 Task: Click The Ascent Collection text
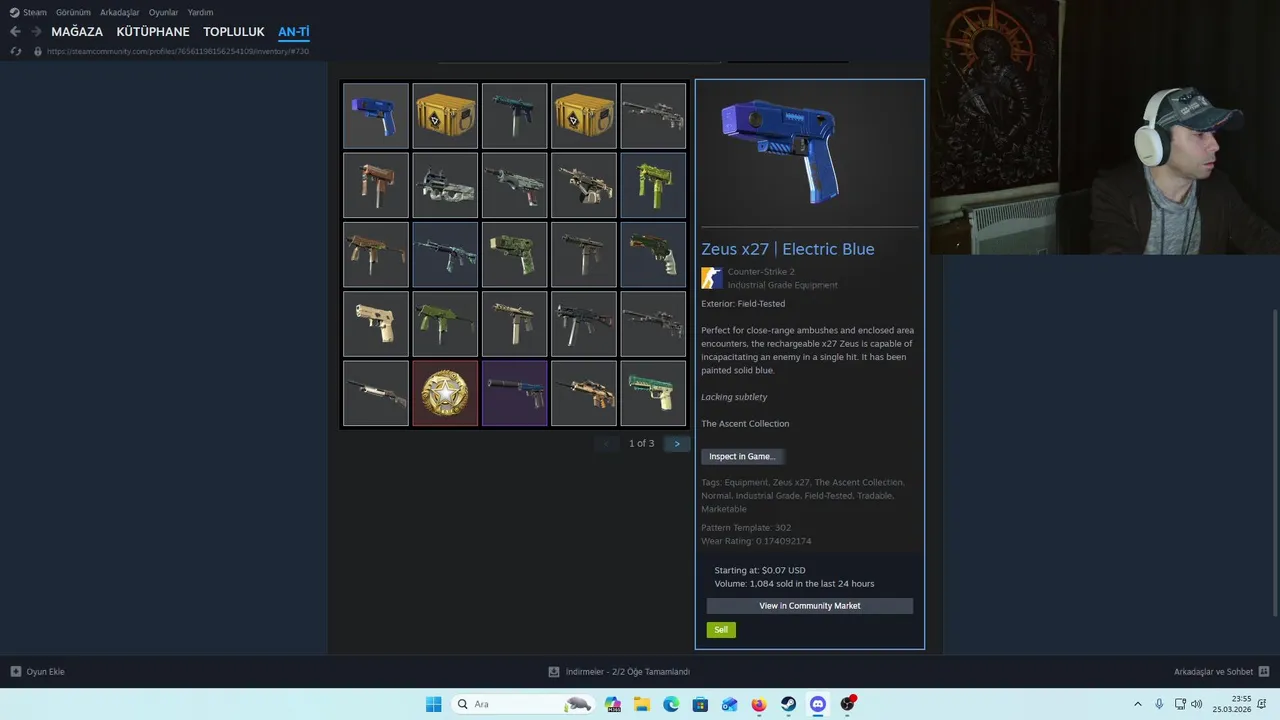[x=745, y=424]
